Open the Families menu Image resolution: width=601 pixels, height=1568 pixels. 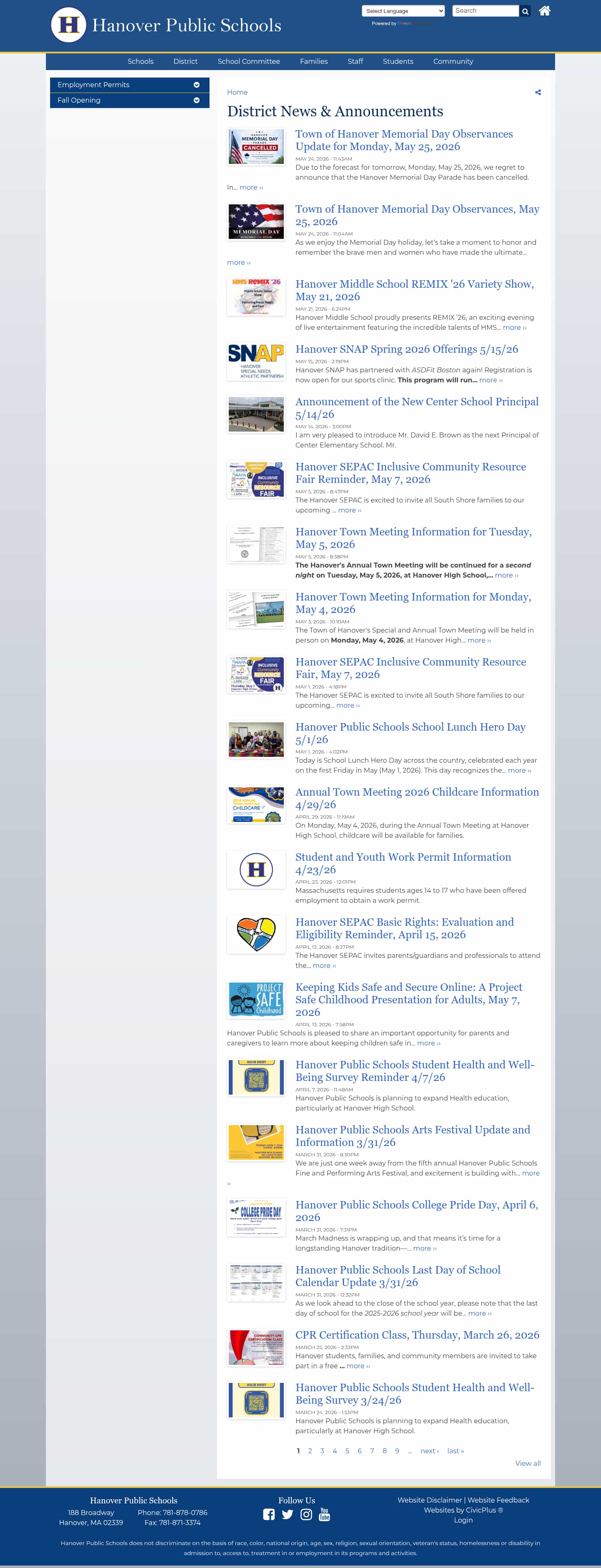click(x=313, y=61)
